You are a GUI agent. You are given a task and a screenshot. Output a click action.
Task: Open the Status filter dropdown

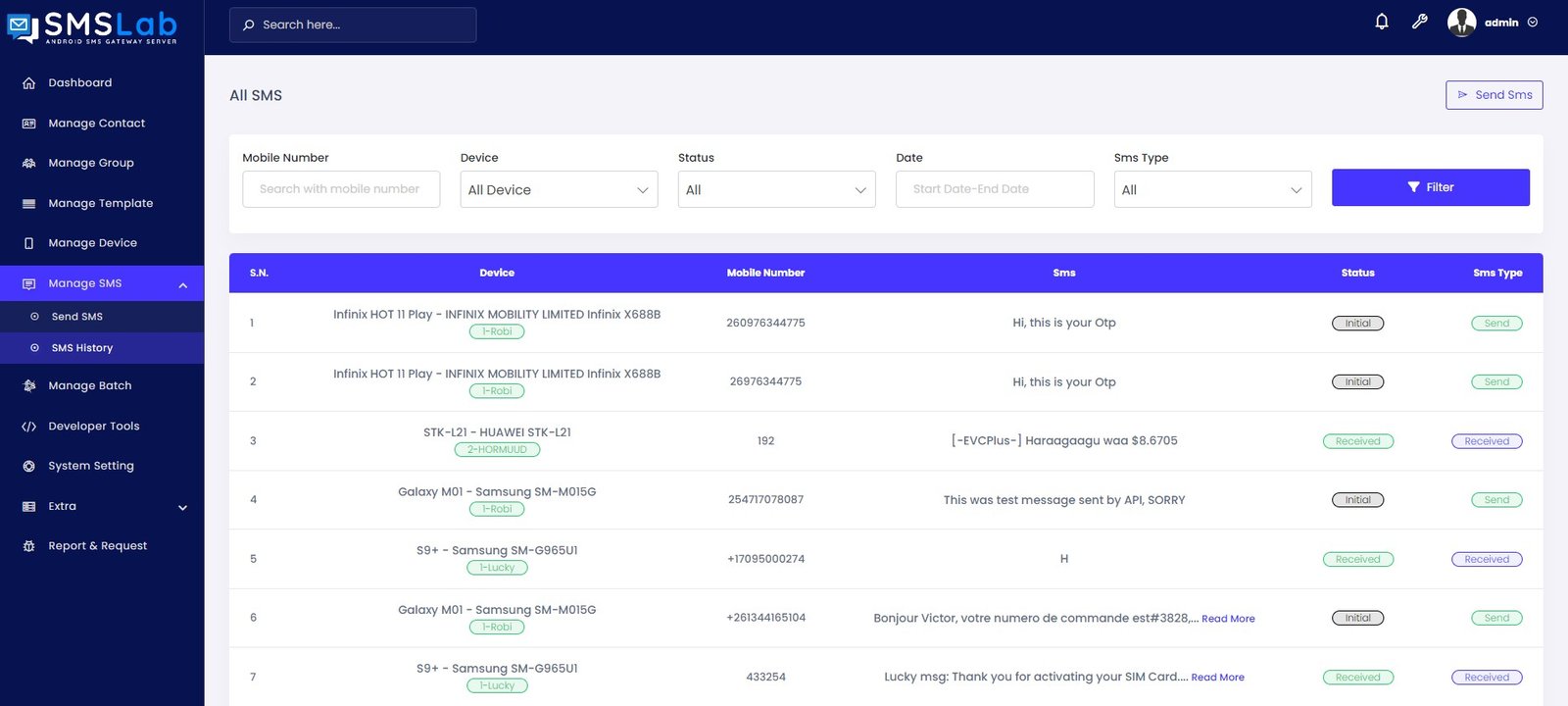pos(776,189)
